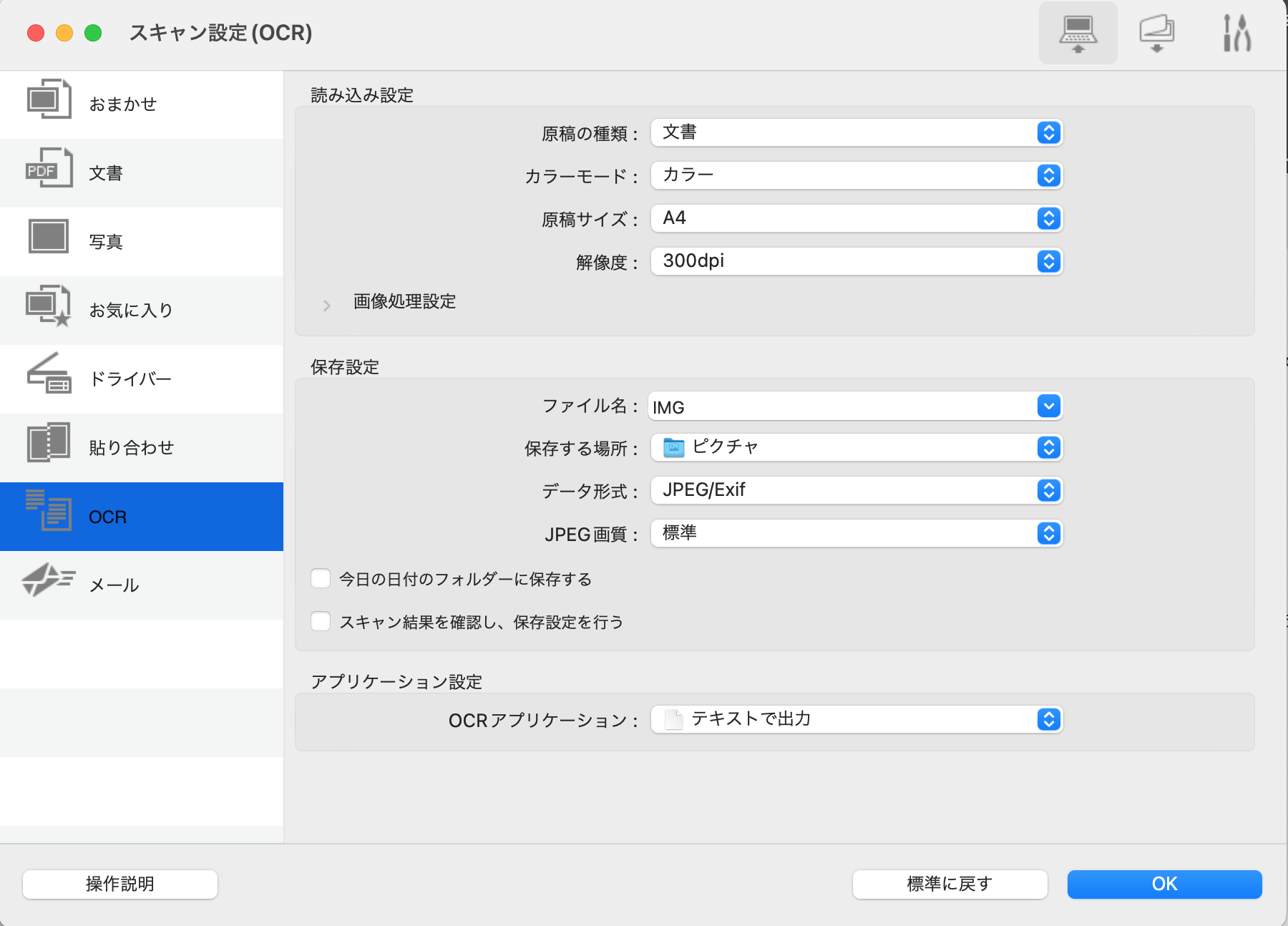Select ドライバー in the sidebar
This screenshot has width=1288, height=926.
click(142, 379)
